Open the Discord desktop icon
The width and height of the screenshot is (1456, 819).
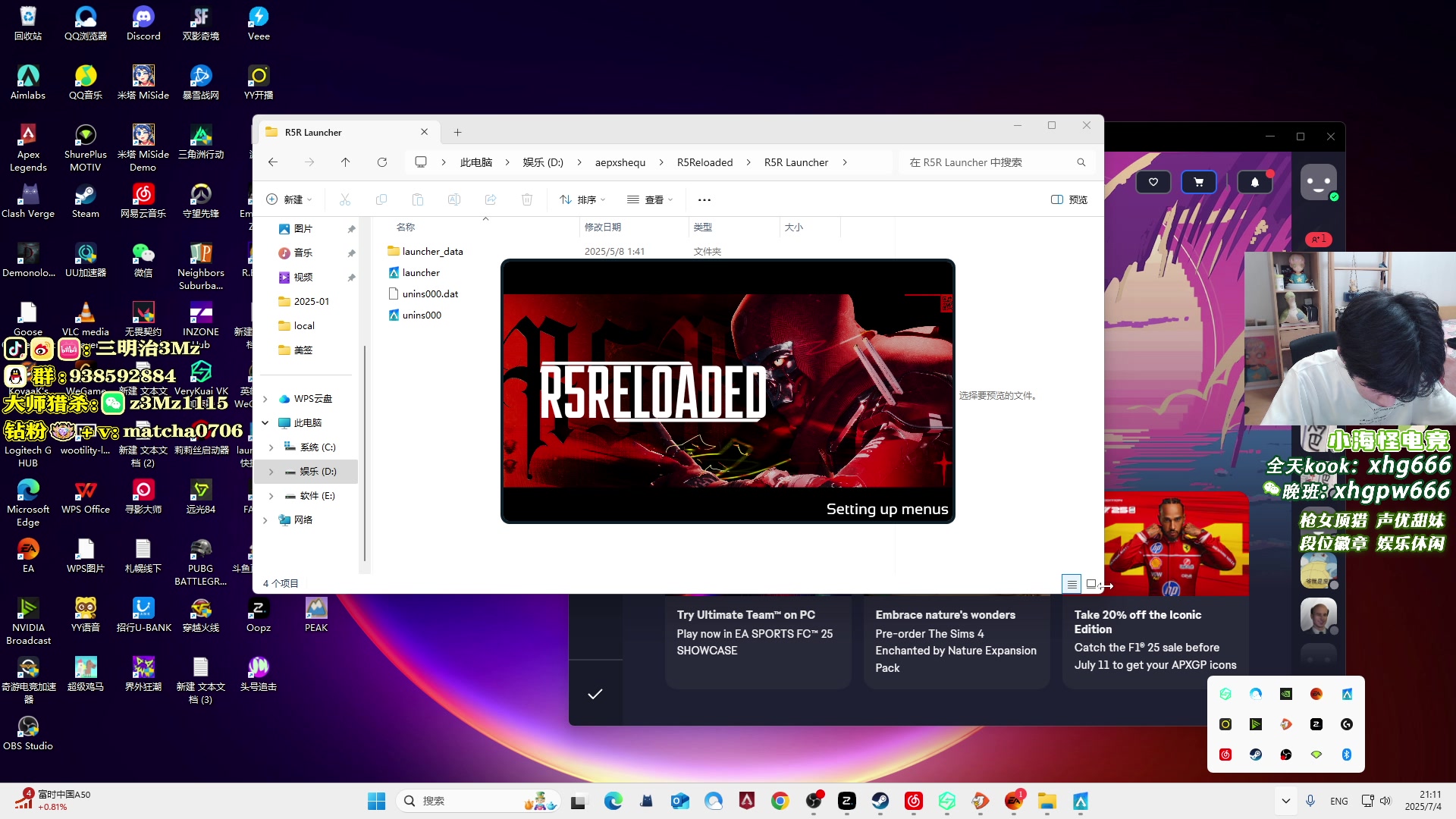click(143, 23)
